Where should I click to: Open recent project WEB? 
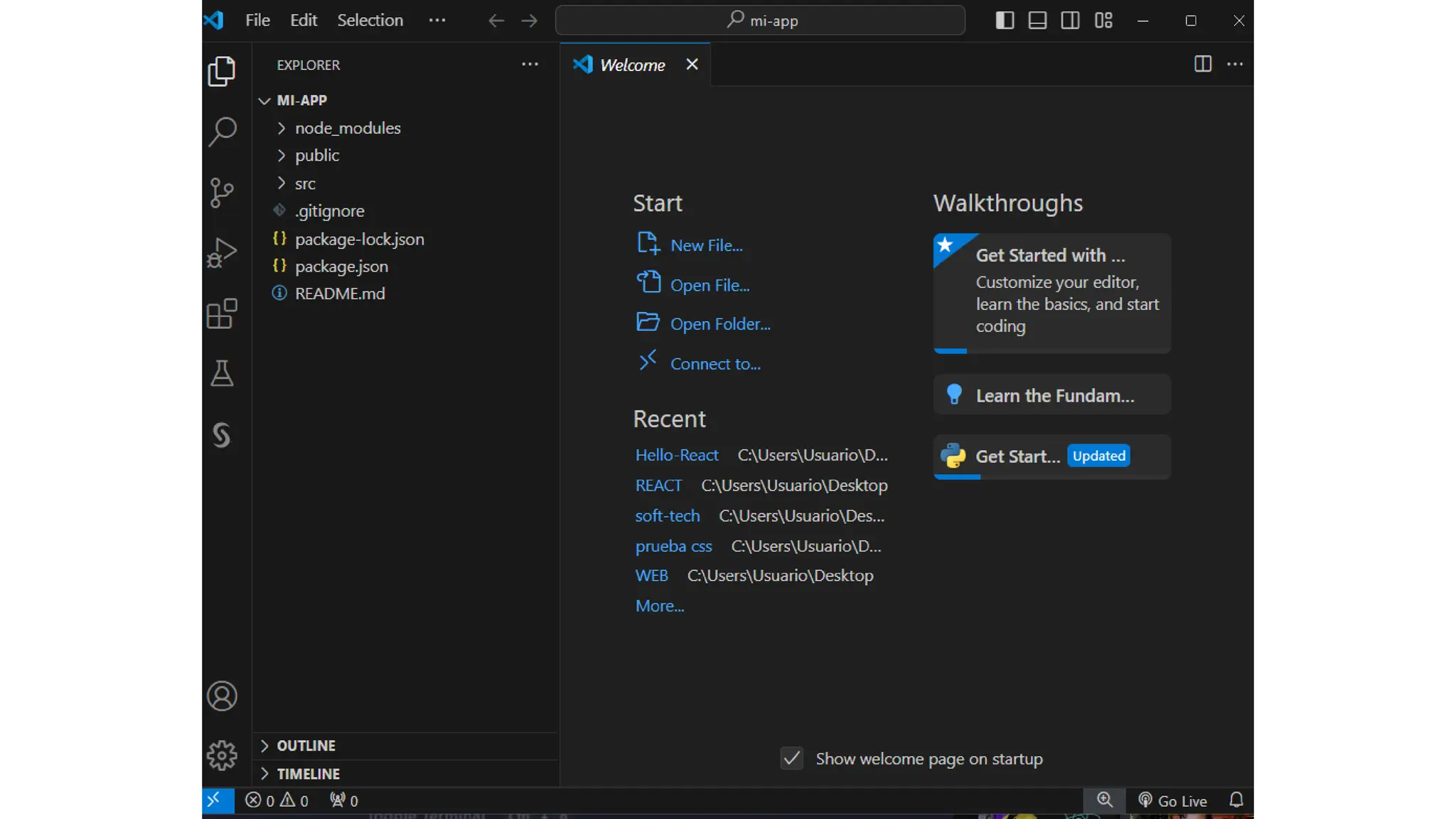(651, 576)
